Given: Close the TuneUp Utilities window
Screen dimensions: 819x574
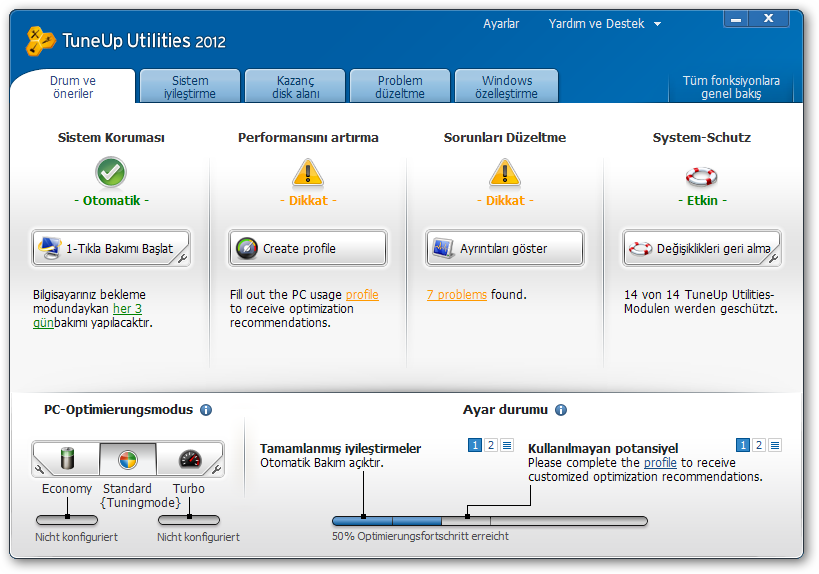Looking at the screenshot, I should pos(768,19).
